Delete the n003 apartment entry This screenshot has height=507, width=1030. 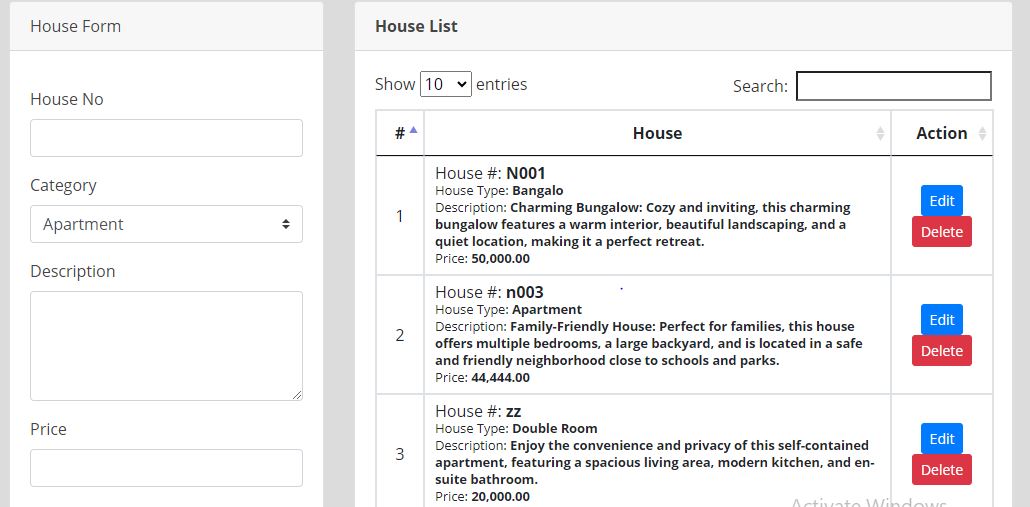(941, 351)
